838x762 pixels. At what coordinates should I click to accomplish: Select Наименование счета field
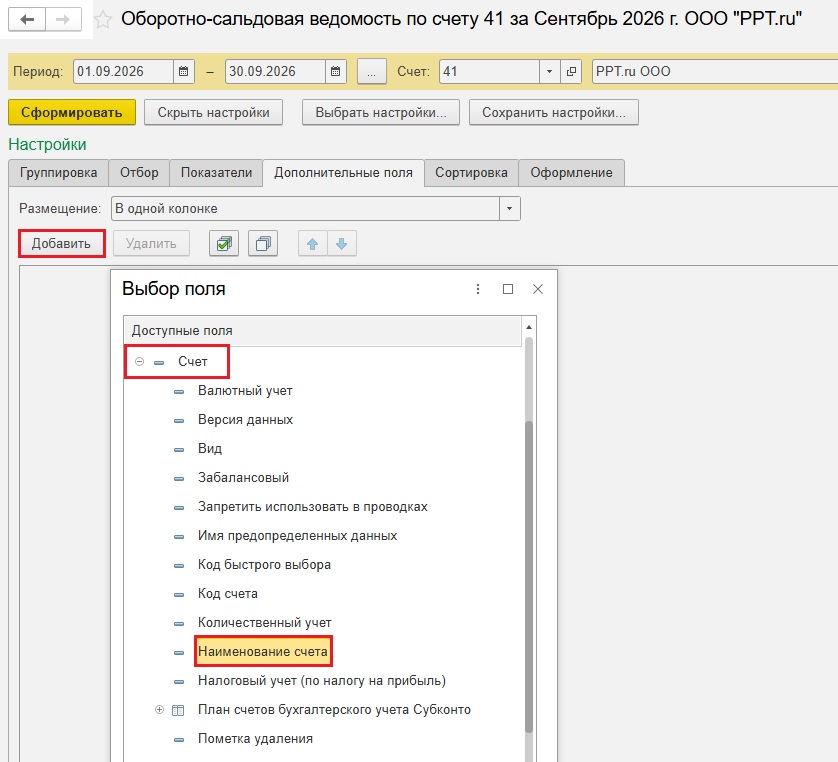point(263,651)
